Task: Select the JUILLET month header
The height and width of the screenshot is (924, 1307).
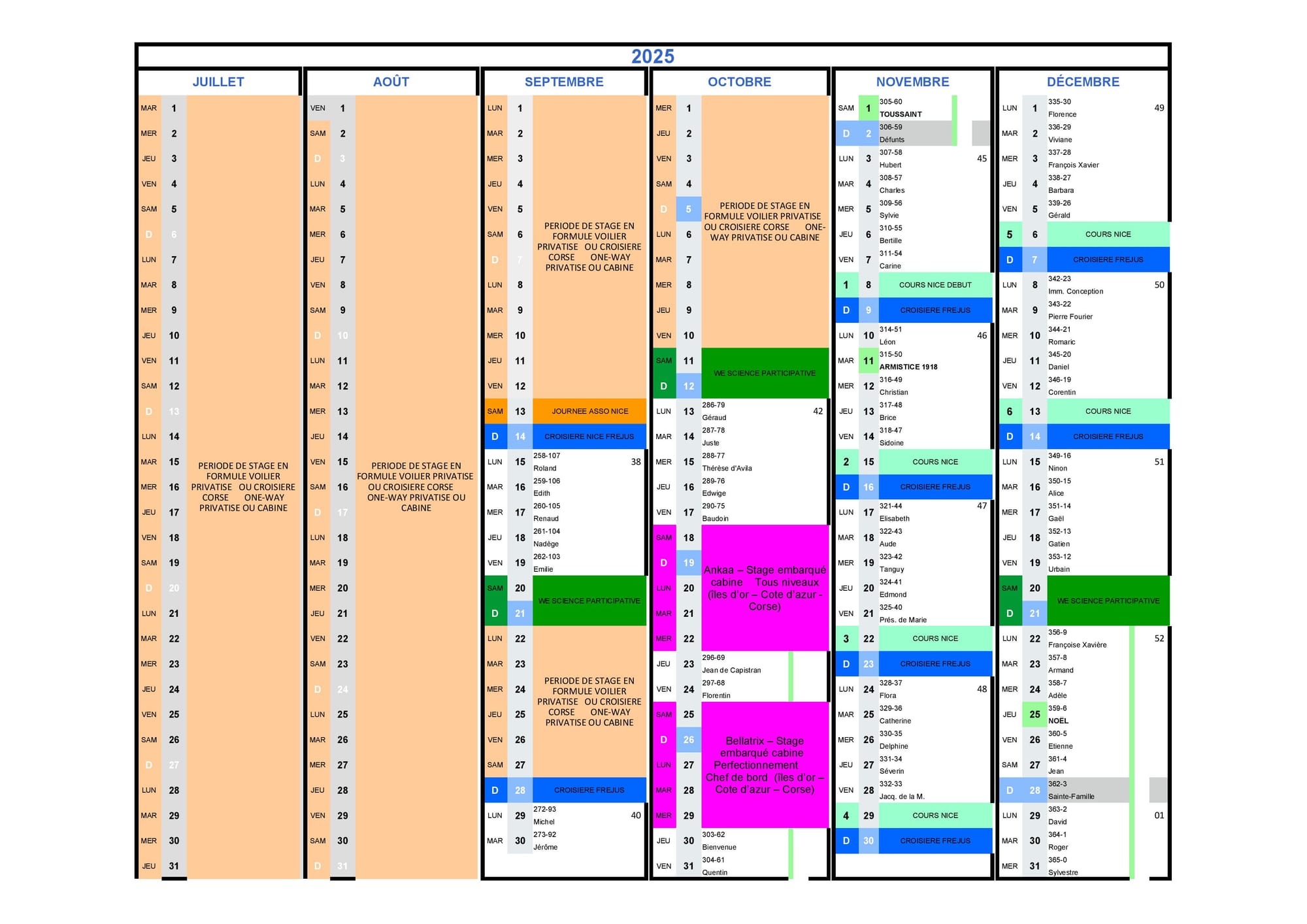Action: [x=218, y=82]
